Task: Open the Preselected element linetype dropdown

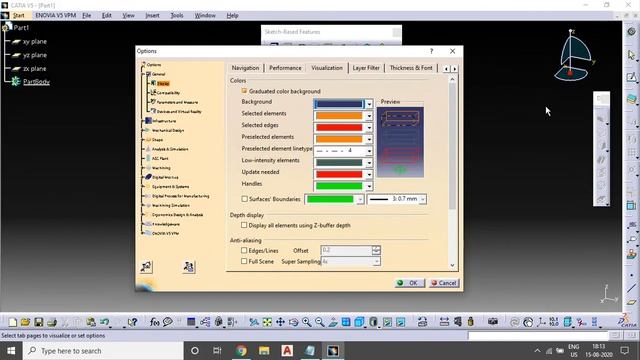Action: coord(369,151)
